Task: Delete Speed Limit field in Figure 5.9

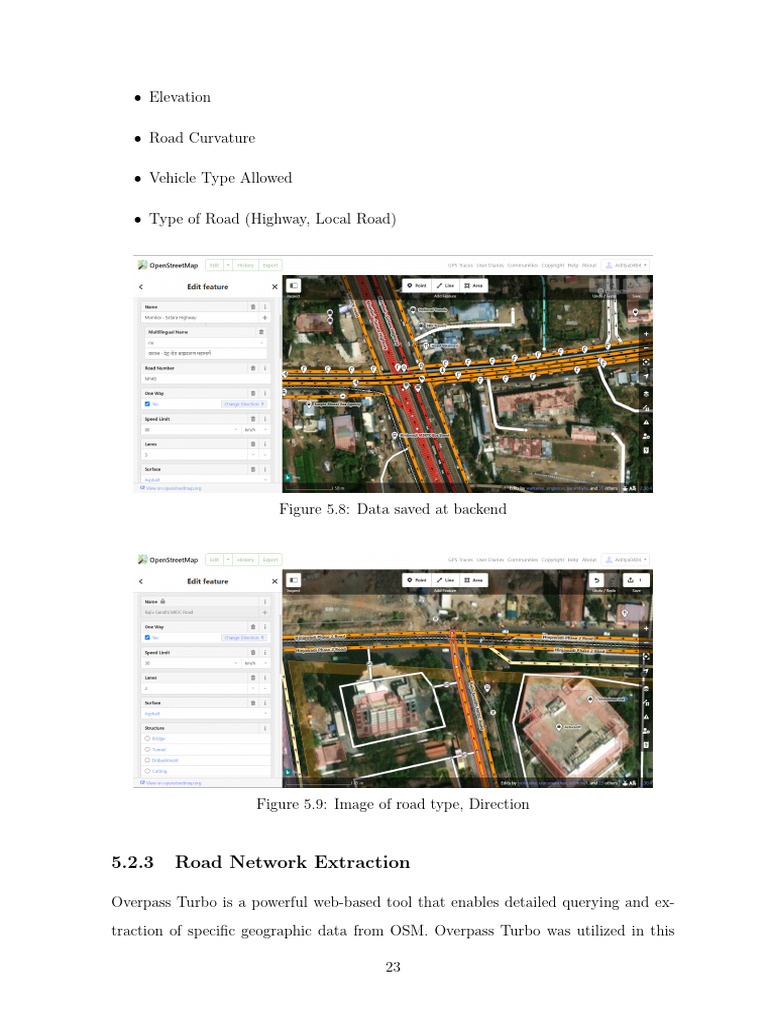Action: pyautogui.click(x=253, y=652)
